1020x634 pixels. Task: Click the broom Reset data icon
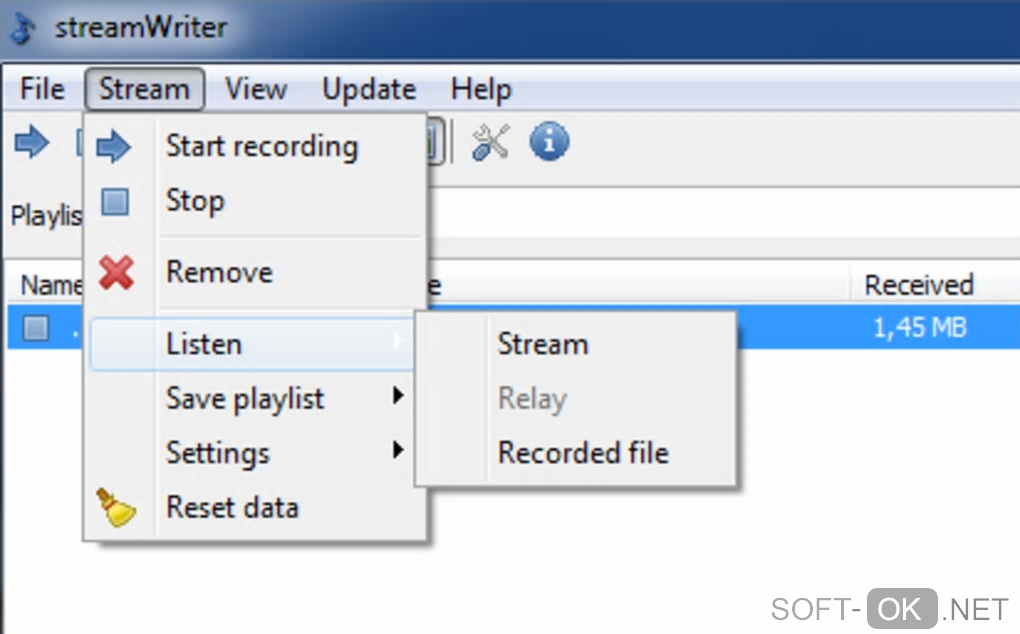click(116, 507)
